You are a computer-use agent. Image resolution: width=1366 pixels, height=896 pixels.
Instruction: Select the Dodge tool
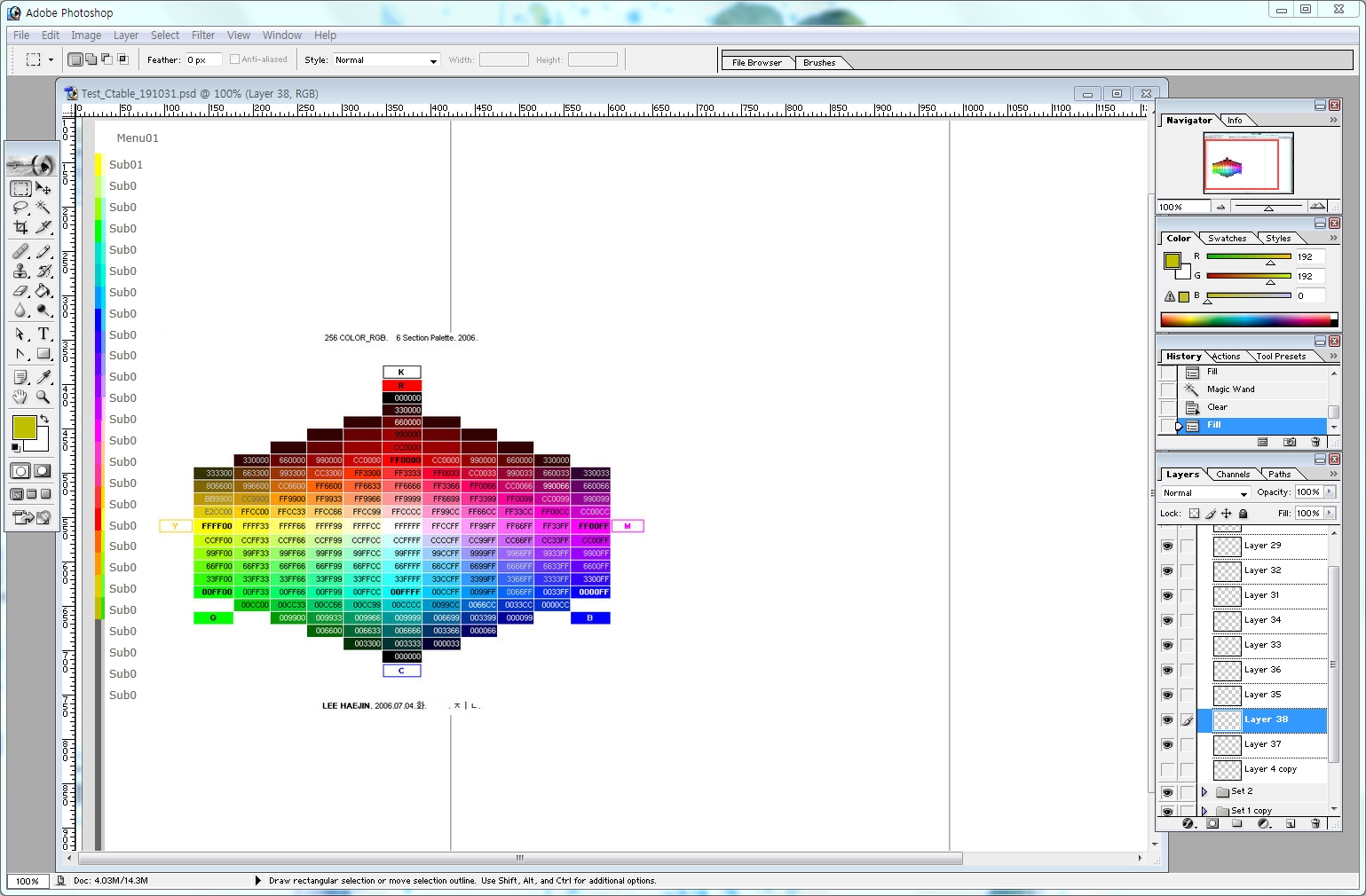point(43,310)
